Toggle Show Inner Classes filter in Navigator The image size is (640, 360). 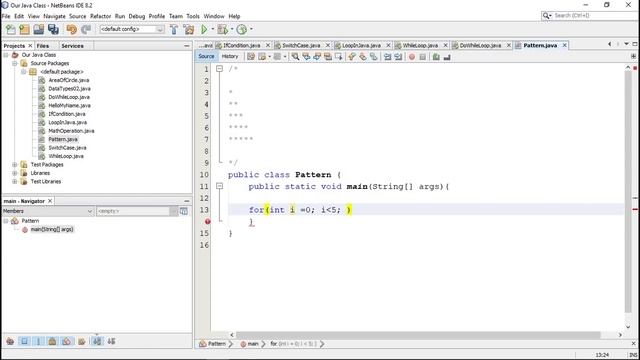coord(67,341)
